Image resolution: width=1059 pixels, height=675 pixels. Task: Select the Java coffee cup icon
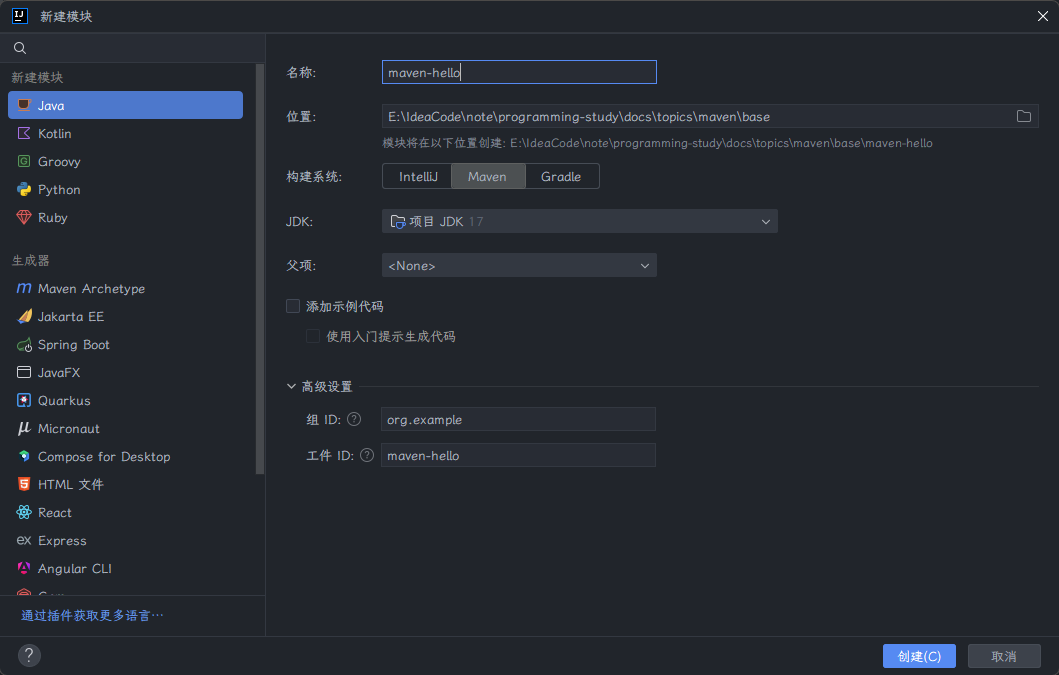click(x=24, y=105)
